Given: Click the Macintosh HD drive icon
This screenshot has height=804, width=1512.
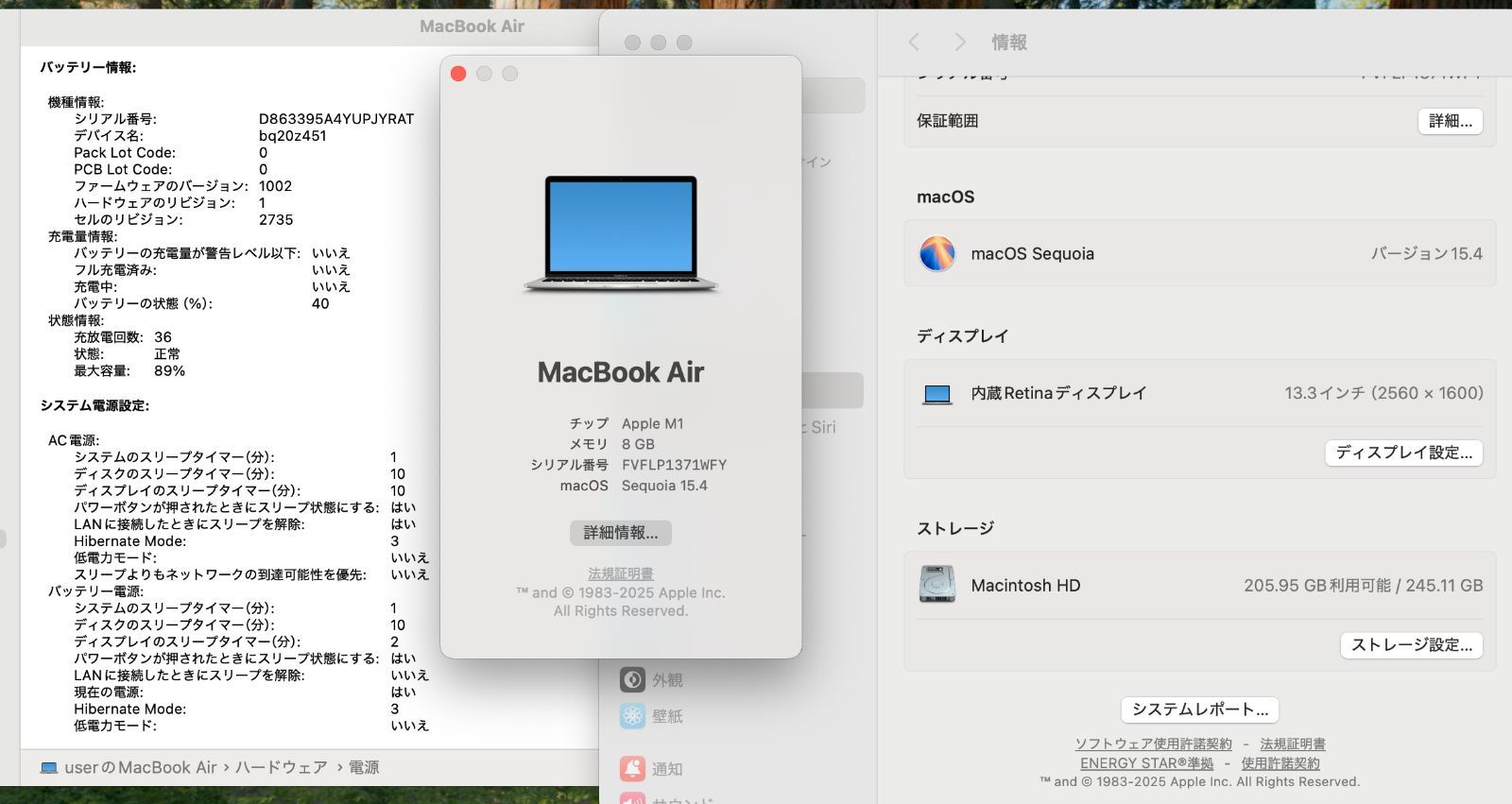Looking at the screenshot, I should [937, 585].
